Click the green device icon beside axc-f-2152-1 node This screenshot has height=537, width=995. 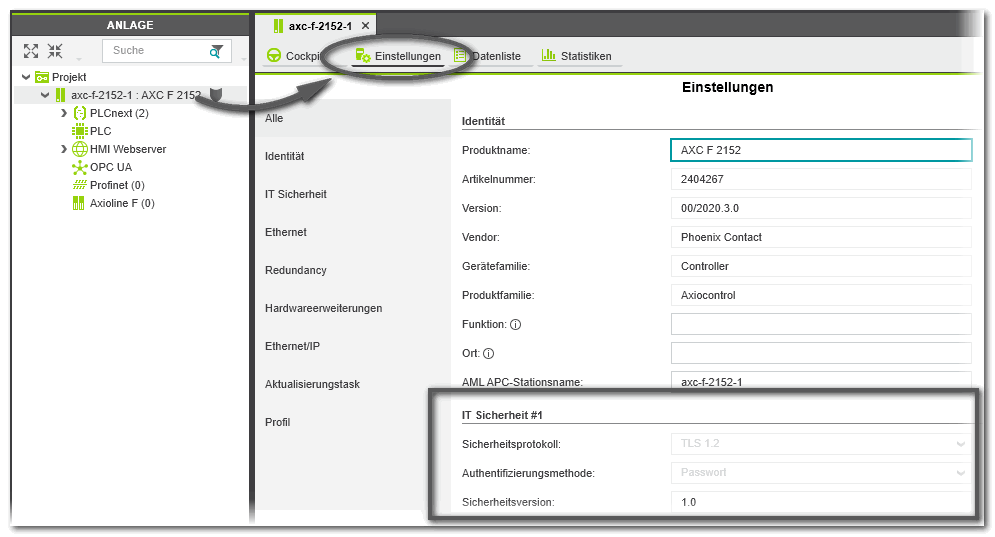(x=60, y=95)
